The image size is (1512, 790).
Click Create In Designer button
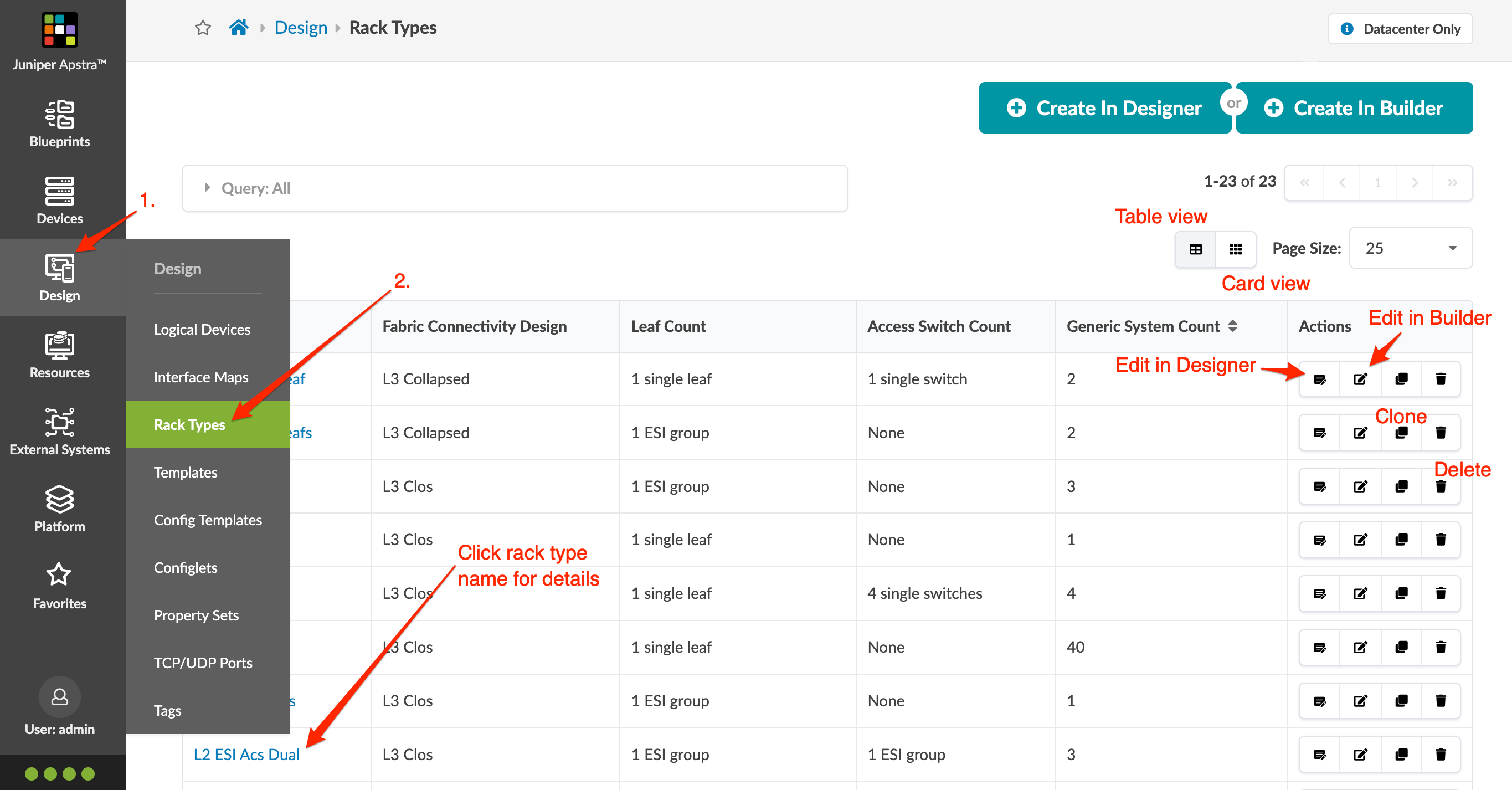1105,108
